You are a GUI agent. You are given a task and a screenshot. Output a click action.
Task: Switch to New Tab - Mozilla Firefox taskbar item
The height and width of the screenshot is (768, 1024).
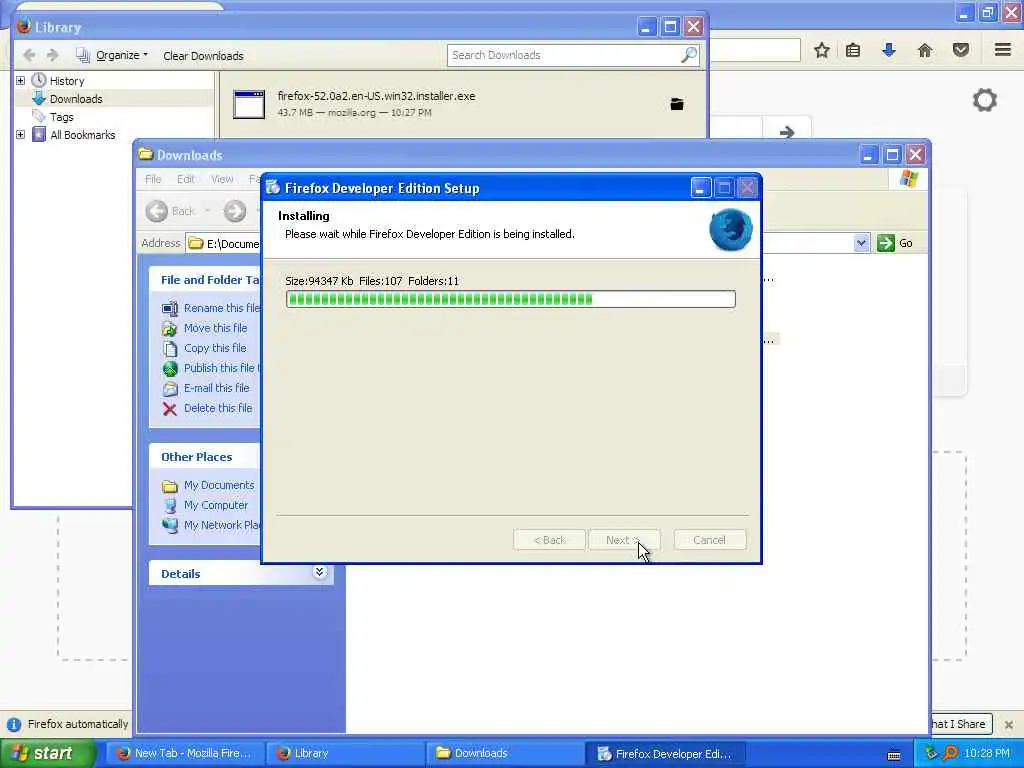coord(185,753)
